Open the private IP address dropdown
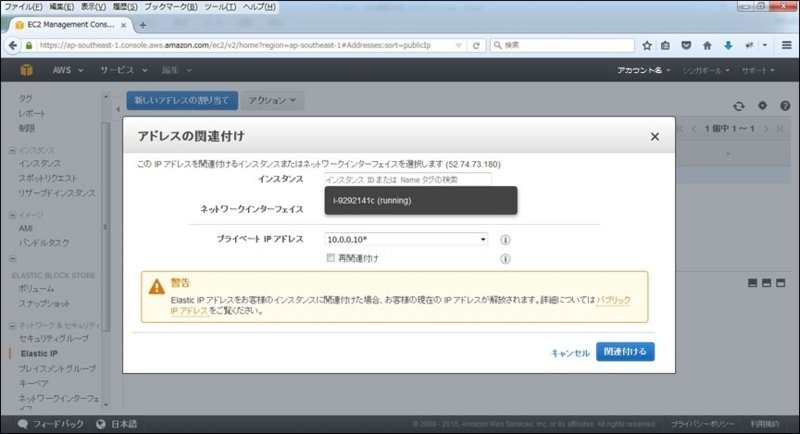 406,240
